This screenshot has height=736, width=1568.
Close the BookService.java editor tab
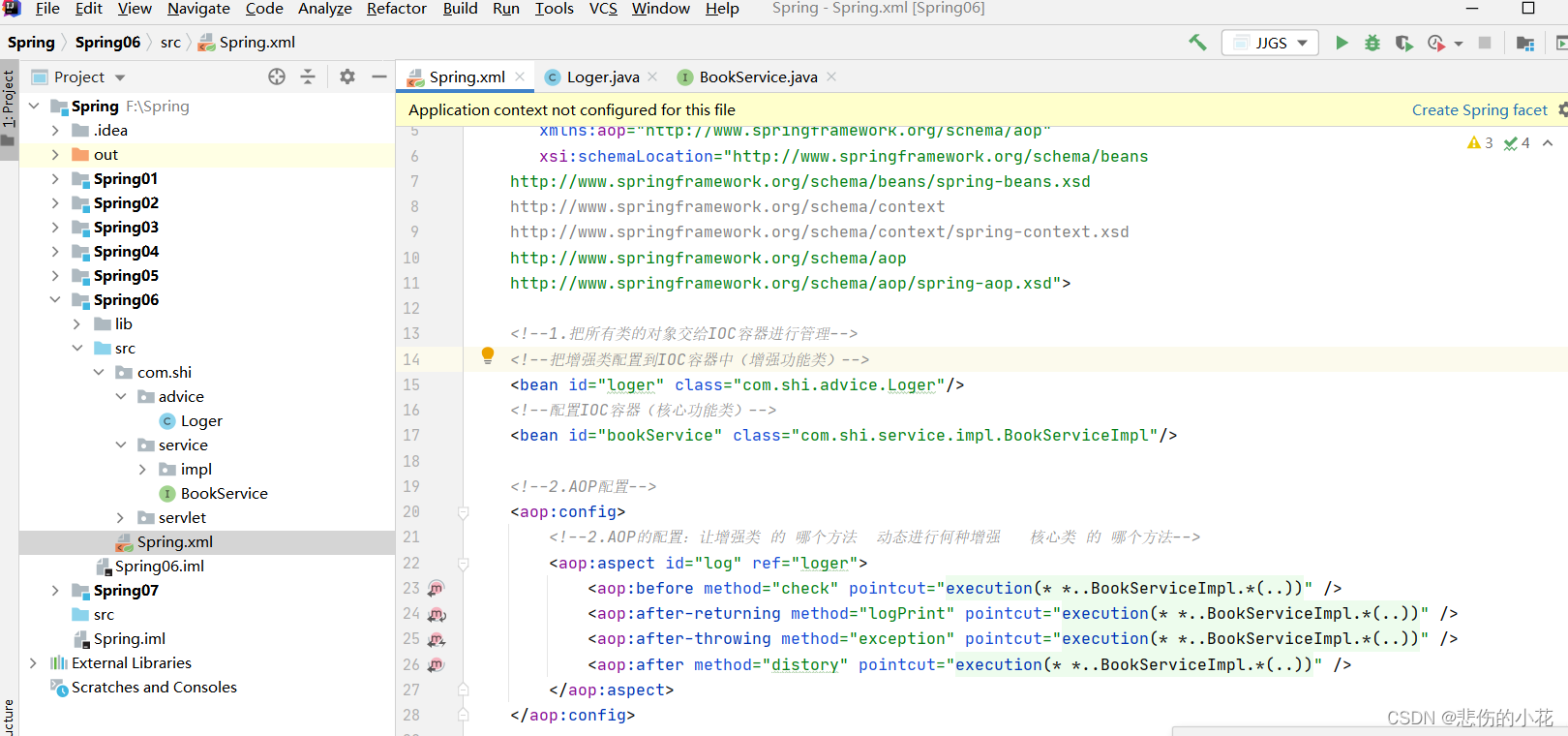click(x=831, y=77)
